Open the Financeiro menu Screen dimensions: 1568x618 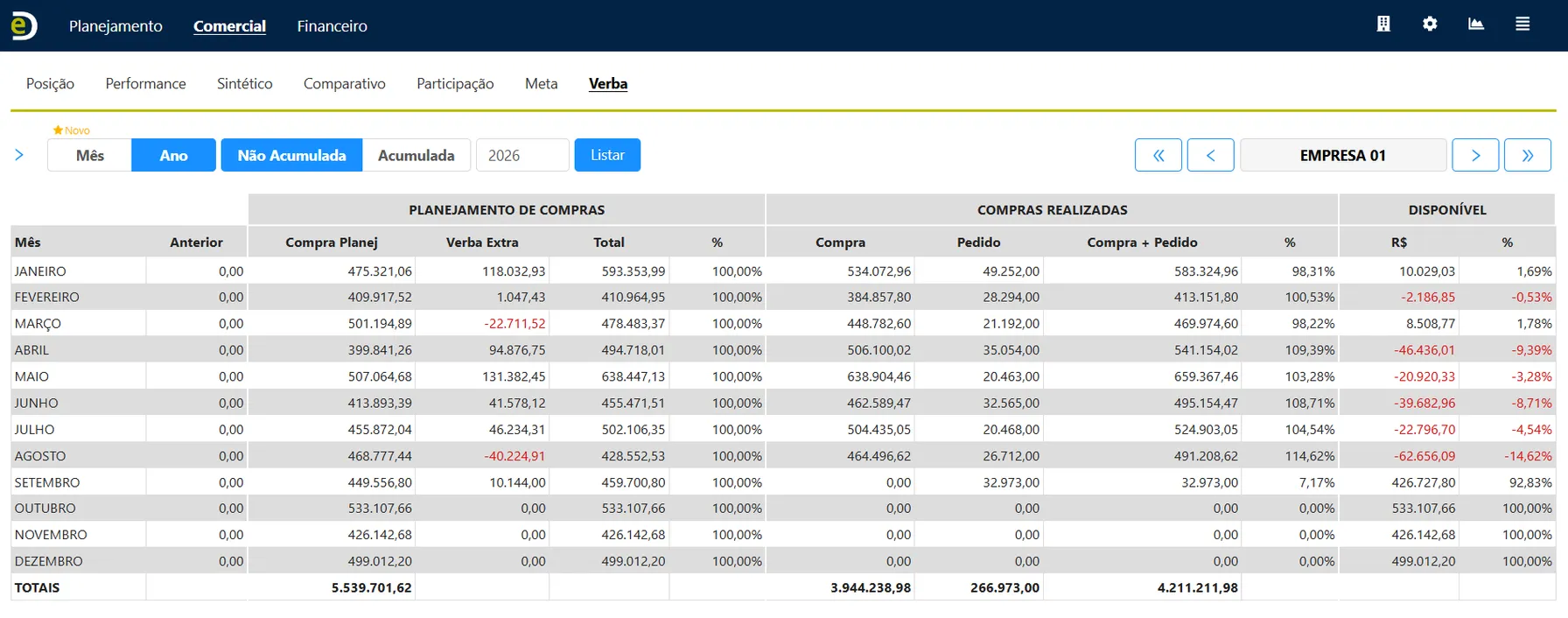(332, 26)
